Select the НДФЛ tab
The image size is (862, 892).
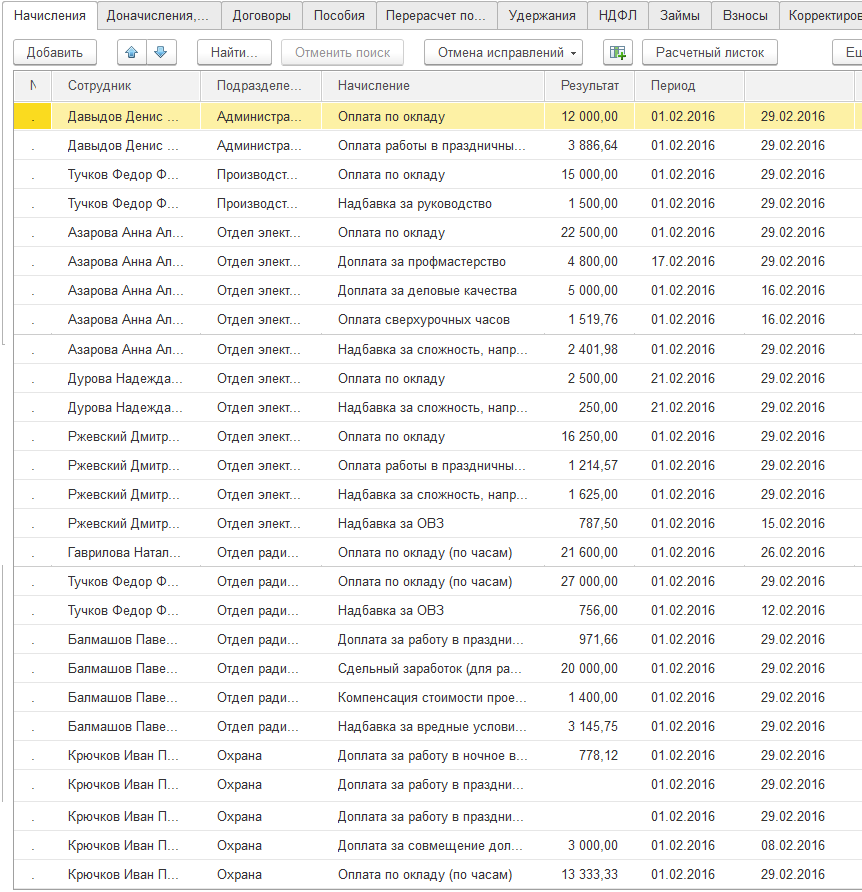click(618, 16)
